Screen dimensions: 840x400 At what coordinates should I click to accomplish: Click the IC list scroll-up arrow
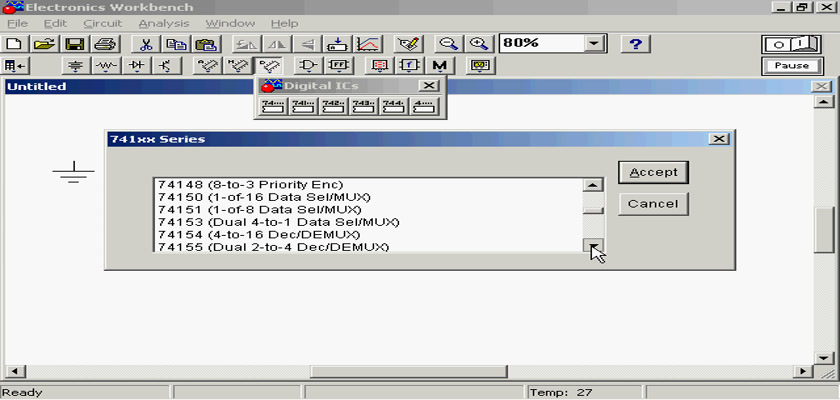593,185
